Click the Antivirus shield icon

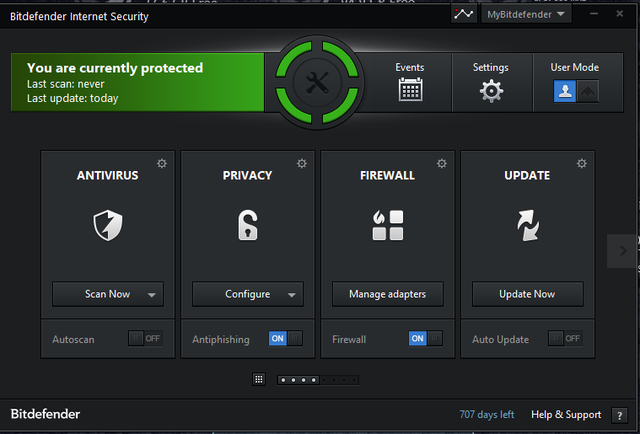tap(108, 225)
